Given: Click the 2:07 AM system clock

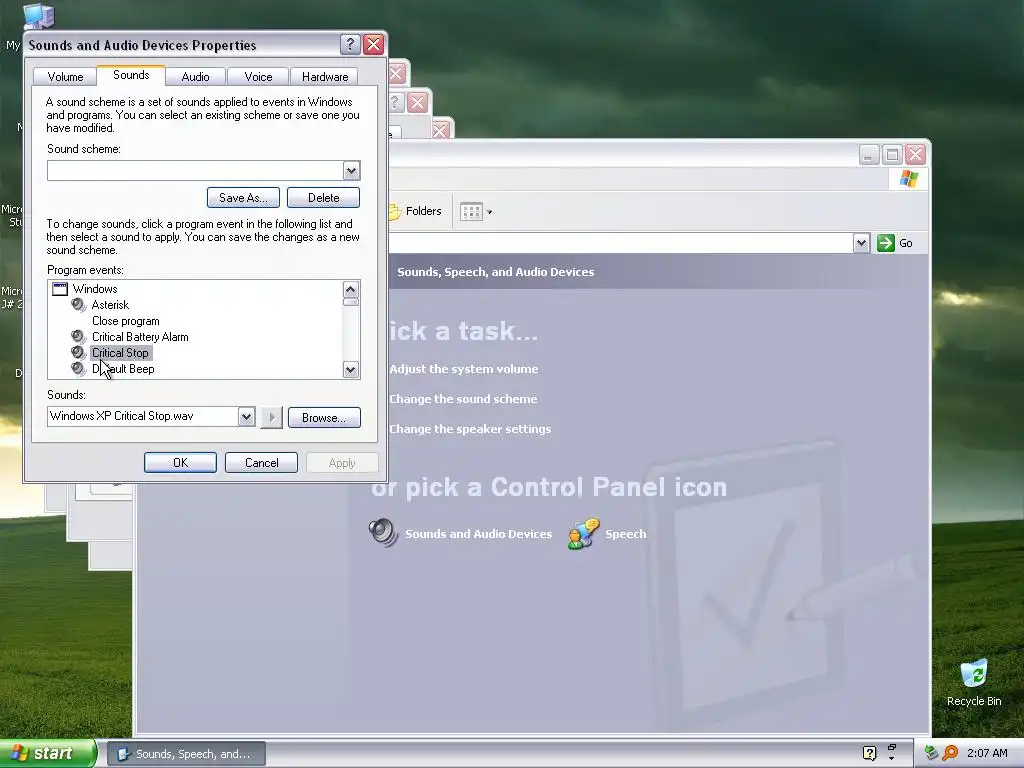Looking at the screenshot, I should click(x=987, y=754).
